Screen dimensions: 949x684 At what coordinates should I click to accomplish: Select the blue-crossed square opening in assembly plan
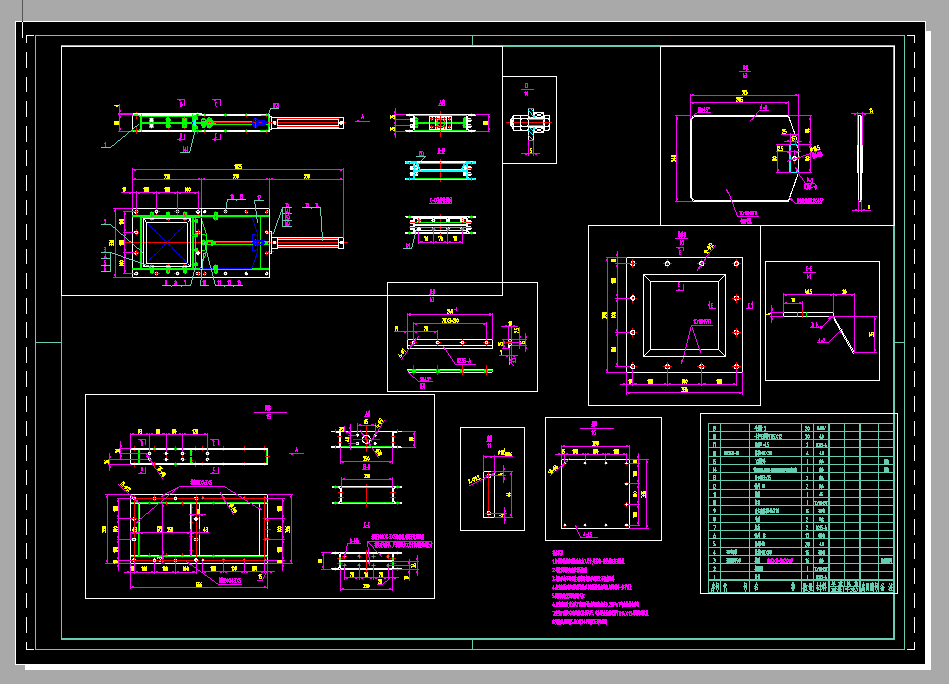click(167, 242)
